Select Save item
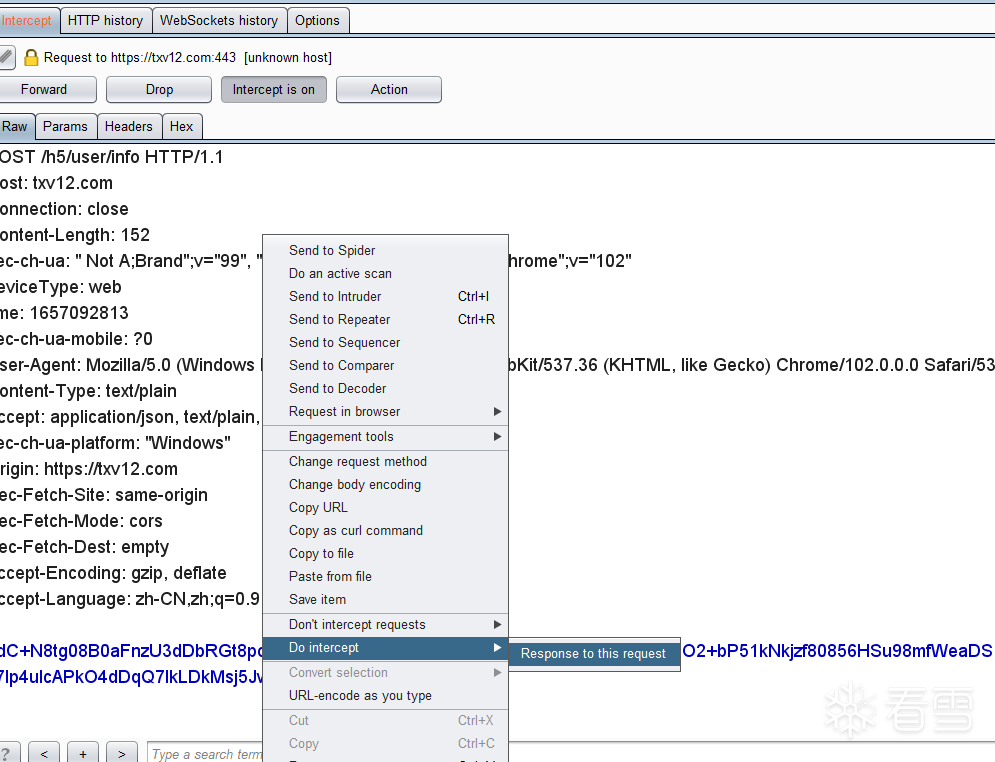 (x=385, y=600)
